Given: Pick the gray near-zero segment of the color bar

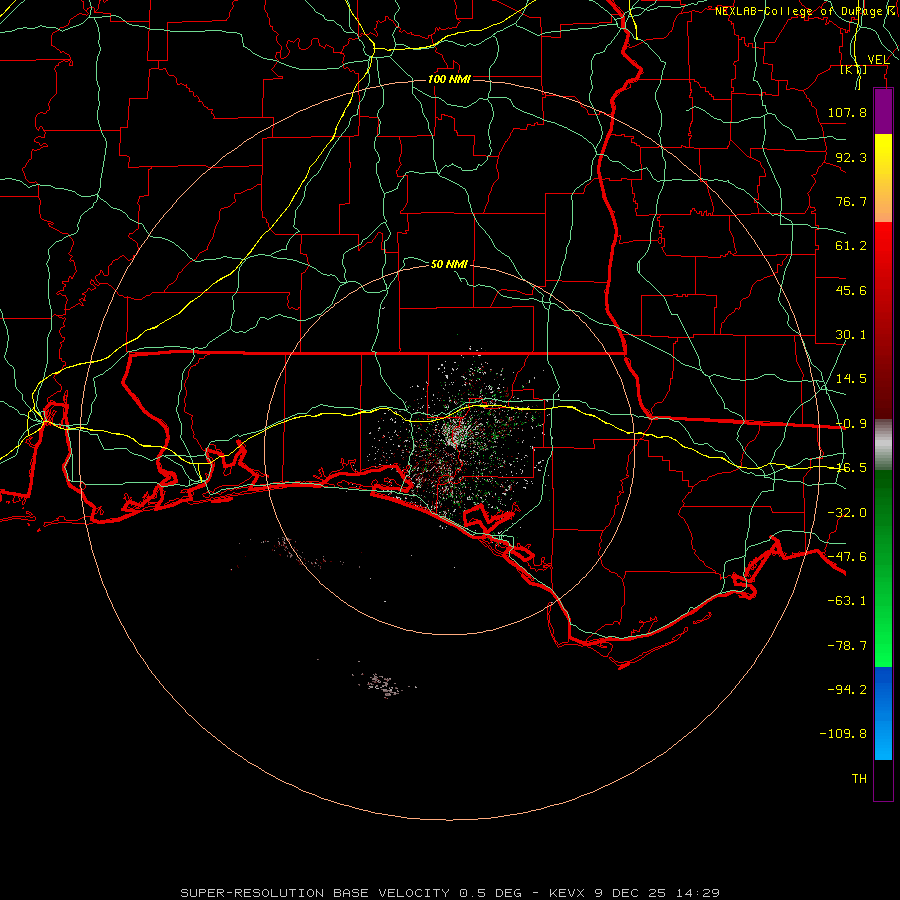Looking at the screenshot, I should point(883,444).
